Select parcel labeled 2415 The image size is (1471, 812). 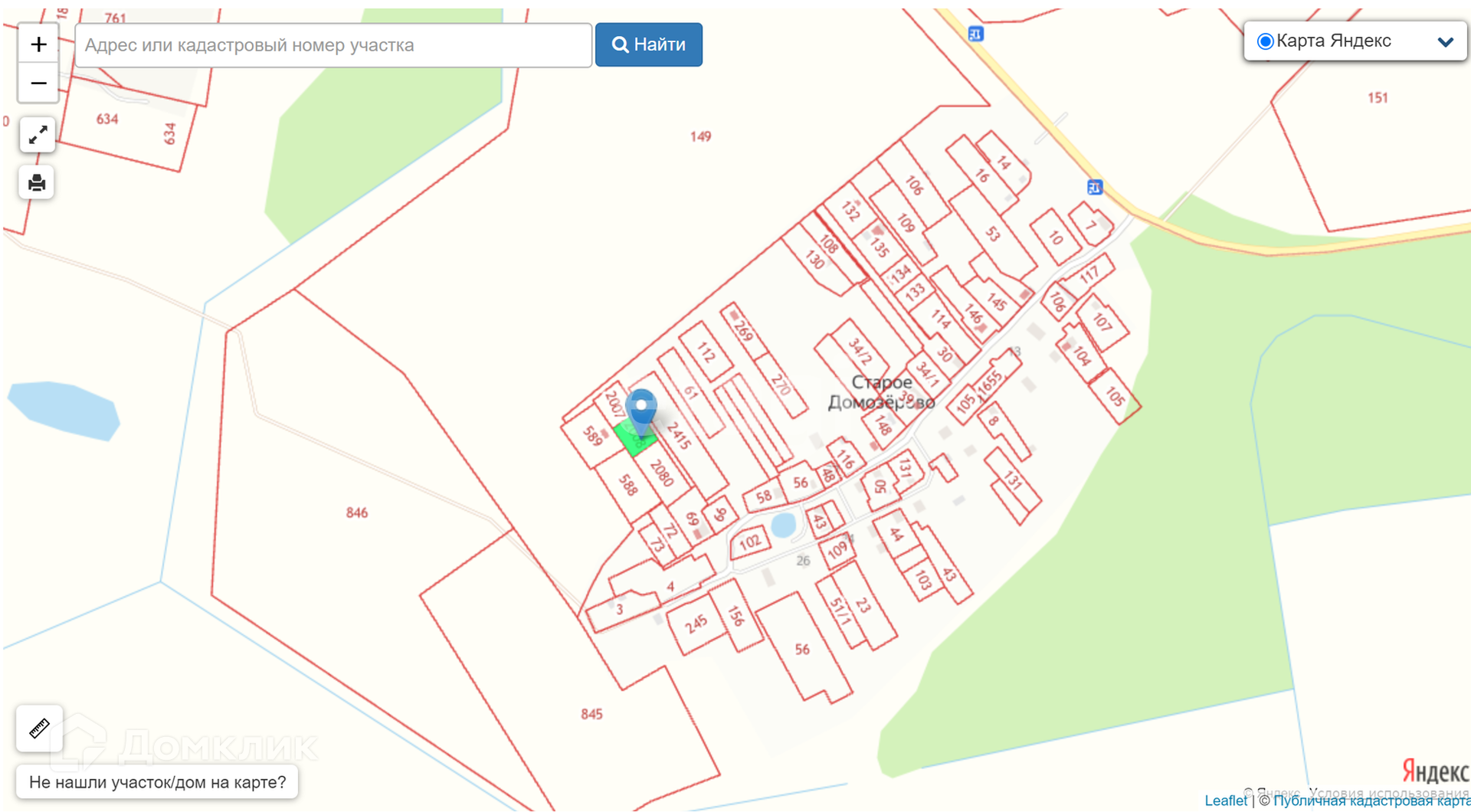(679, 435)
